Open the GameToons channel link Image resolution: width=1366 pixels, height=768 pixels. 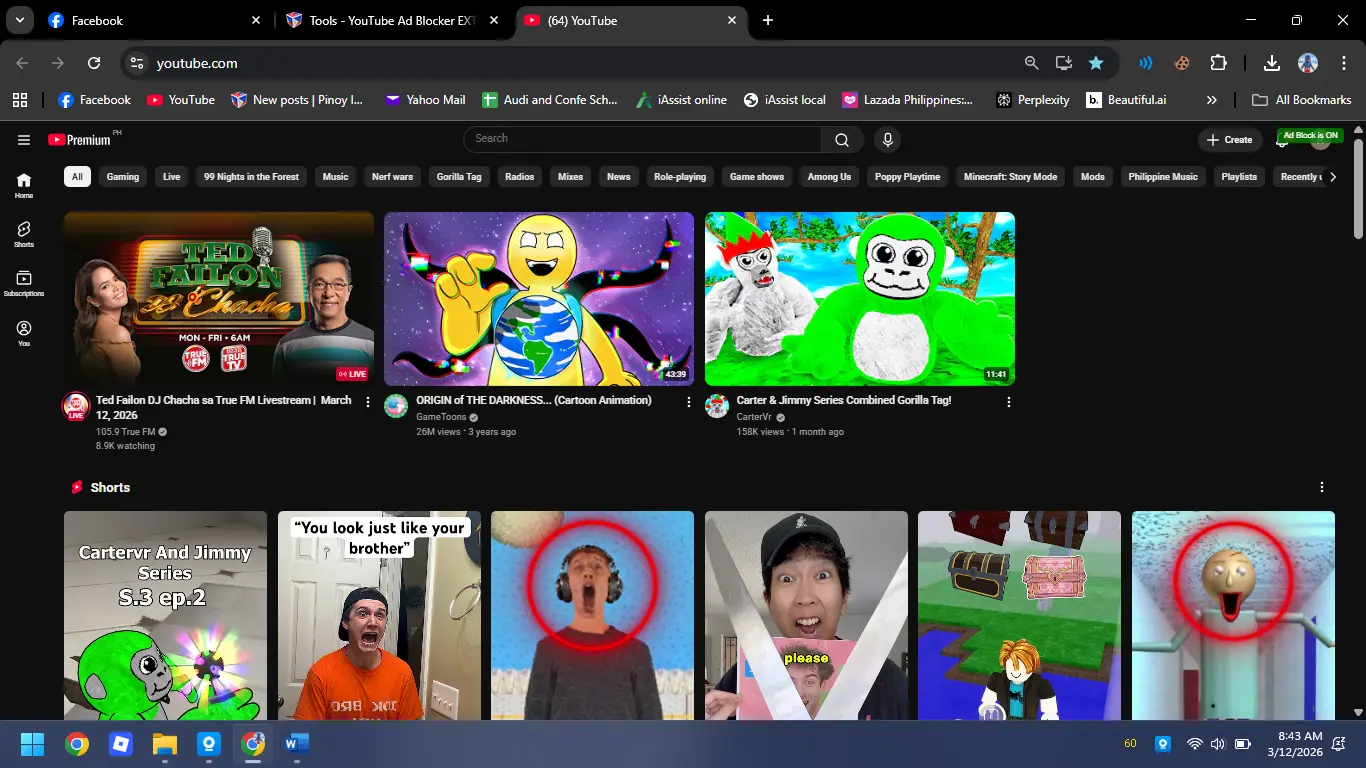441,417
